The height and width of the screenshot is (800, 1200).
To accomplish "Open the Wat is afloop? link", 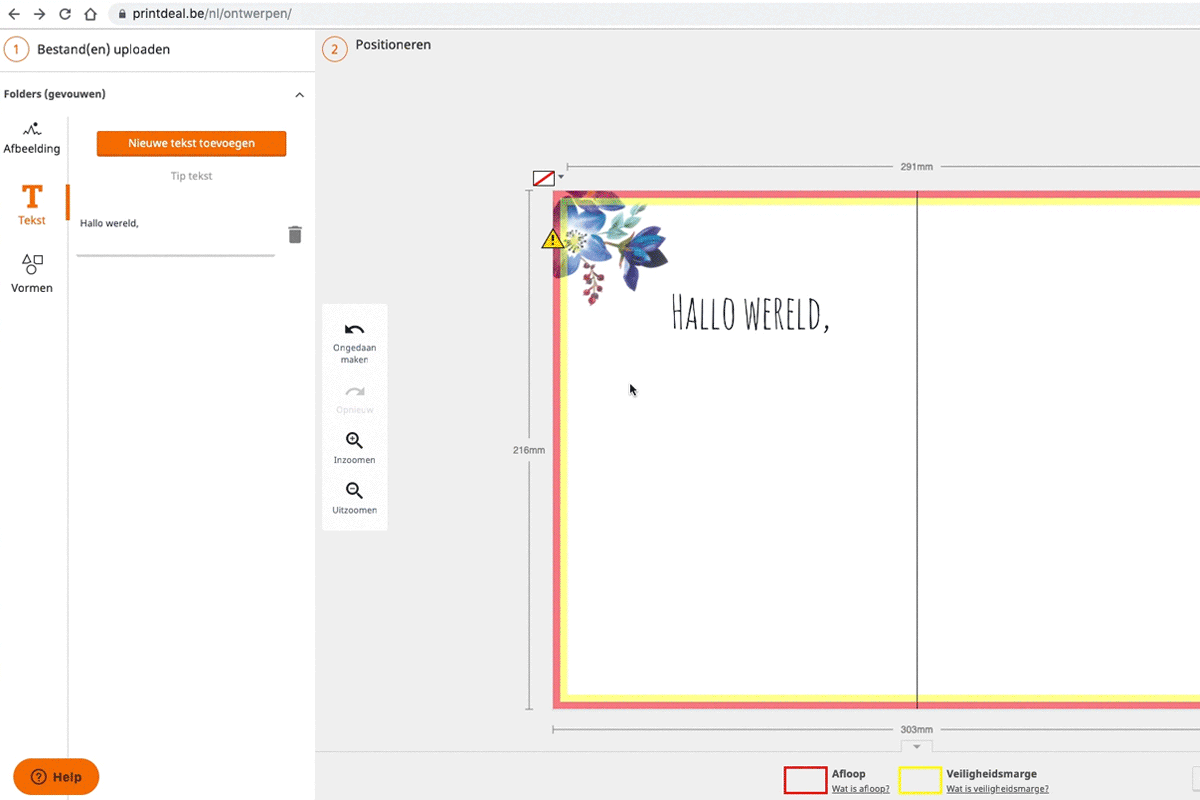I will (861, 789).
